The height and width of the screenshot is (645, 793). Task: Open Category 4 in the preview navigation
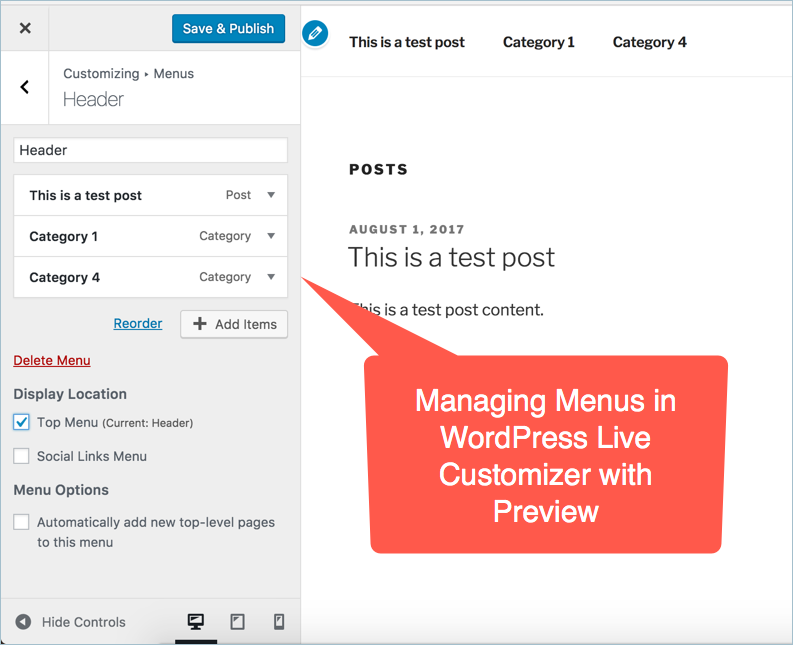[649, 42]
